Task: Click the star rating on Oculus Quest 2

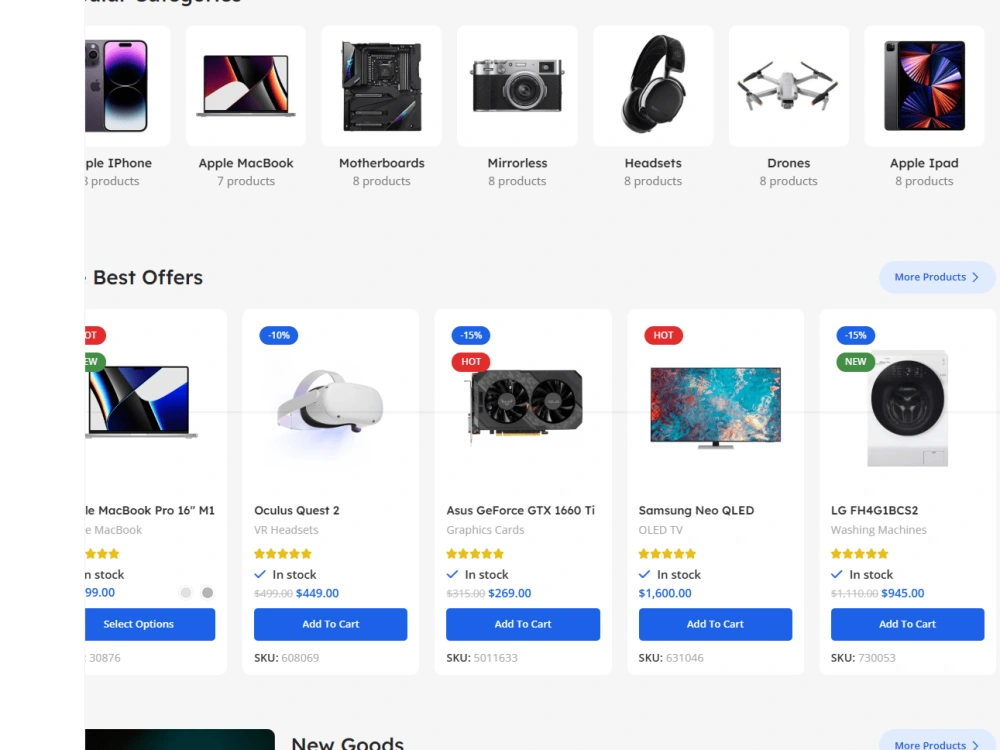Action: coord(283,553)
